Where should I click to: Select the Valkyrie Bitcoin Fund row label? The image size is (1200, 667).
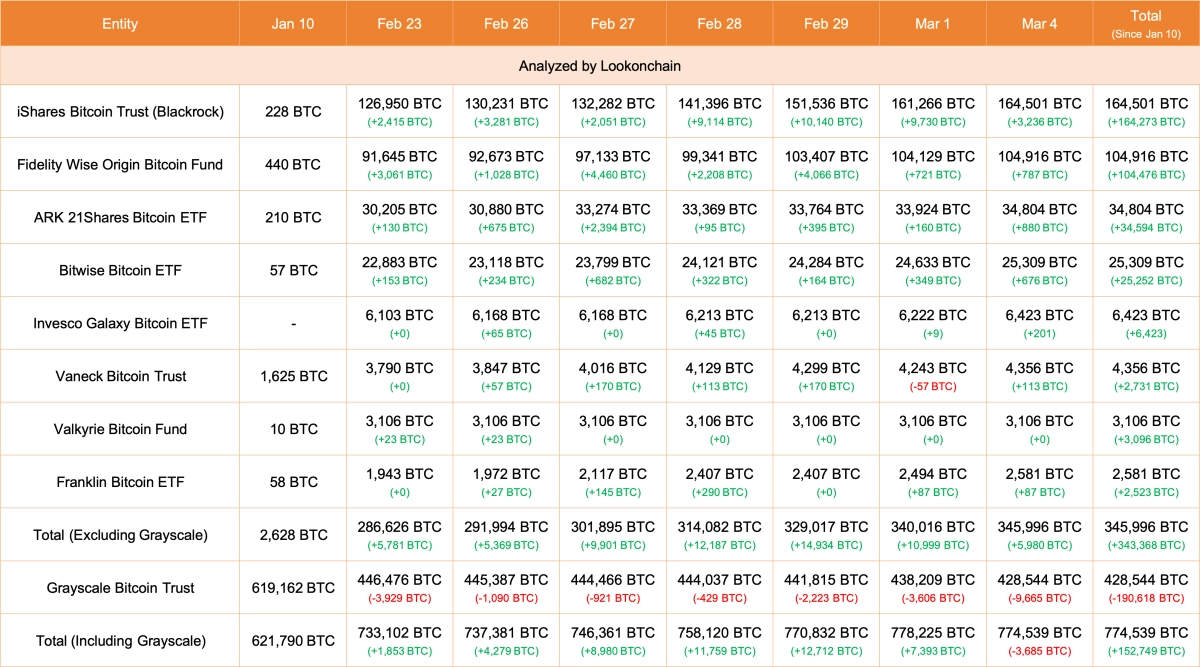[x=120, y=429]
